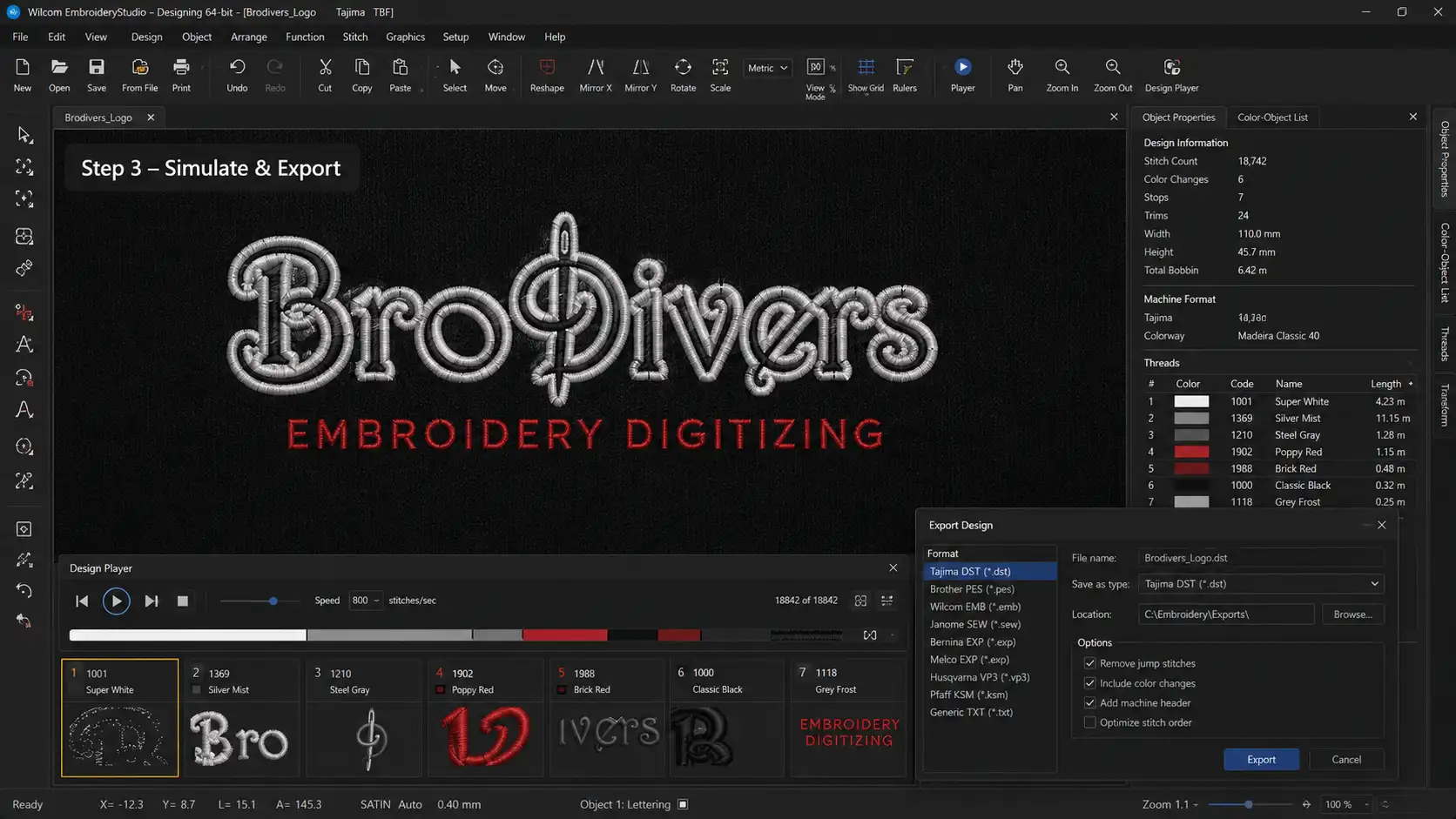Image resolution: width=1456 pixels, height=819 pixels.
Task: Expand the Save as type dropdown
Action: (1374, 584)
